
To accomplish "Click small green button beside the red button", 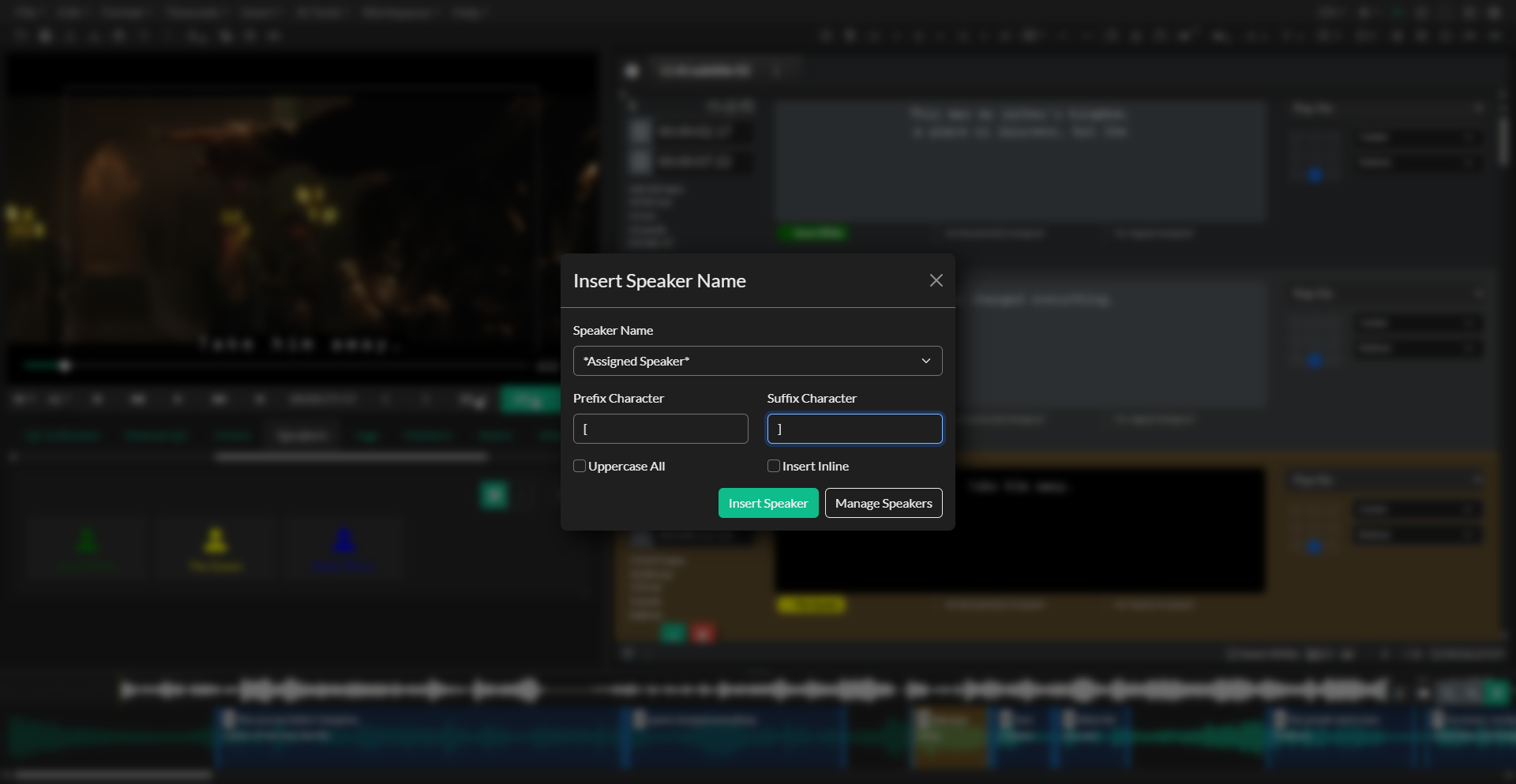I will (672, 633).
